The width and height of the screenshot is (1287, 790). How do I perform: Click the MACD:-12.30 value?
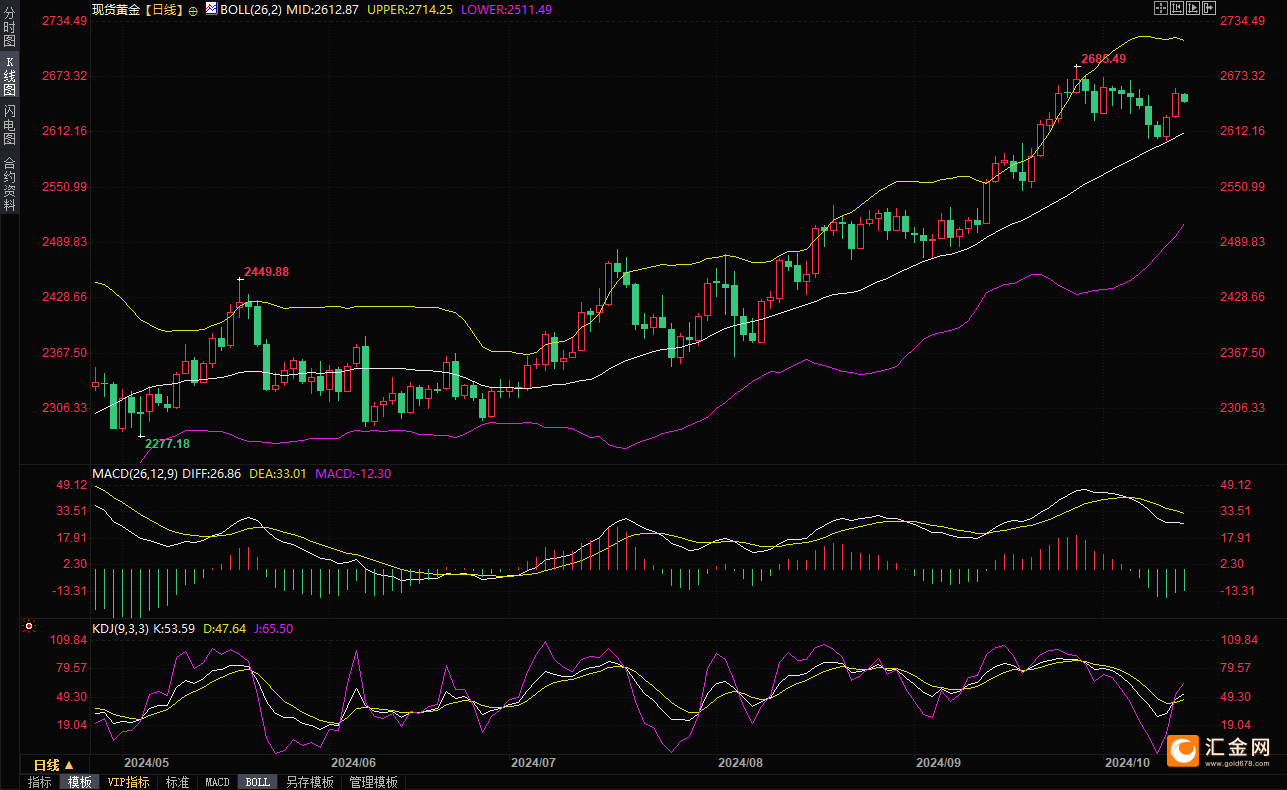pos(352,473)
